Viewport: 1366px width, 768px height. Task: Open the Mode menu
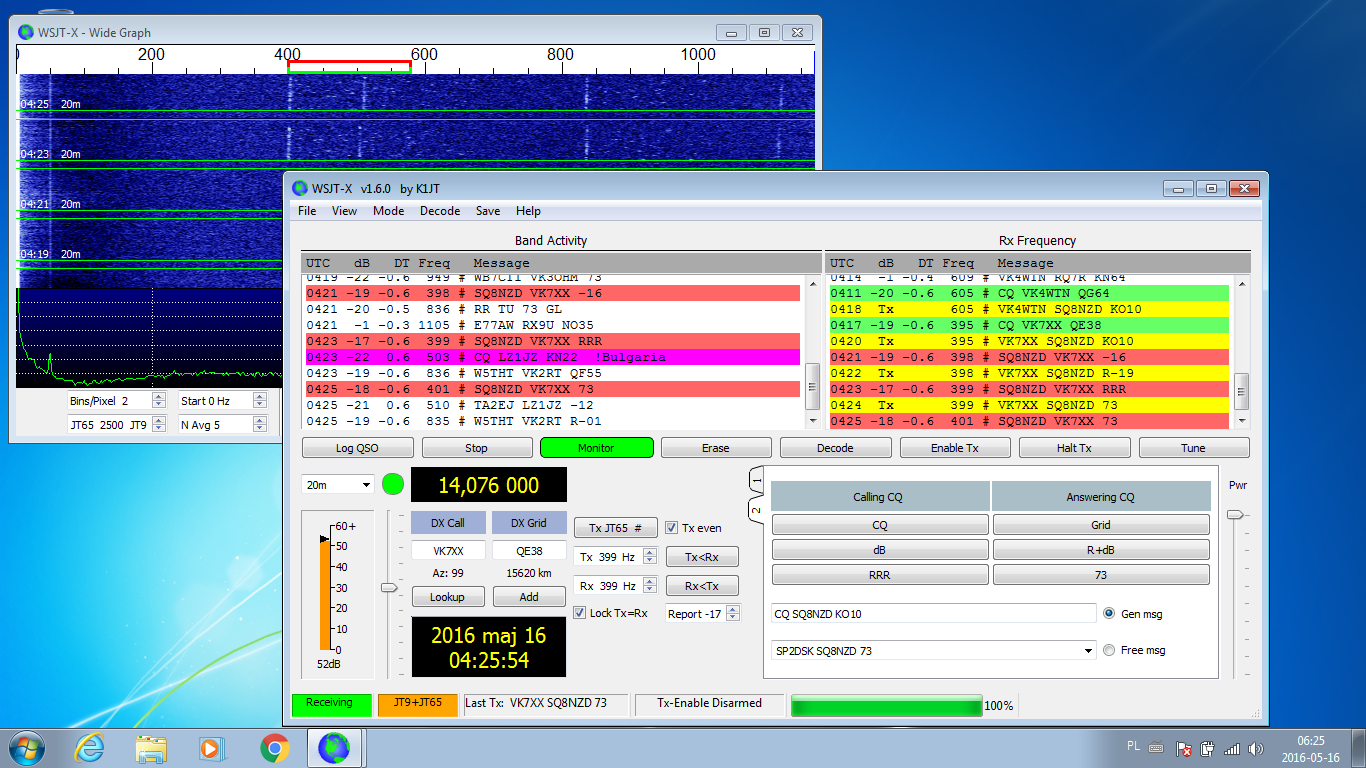point(388,211)
